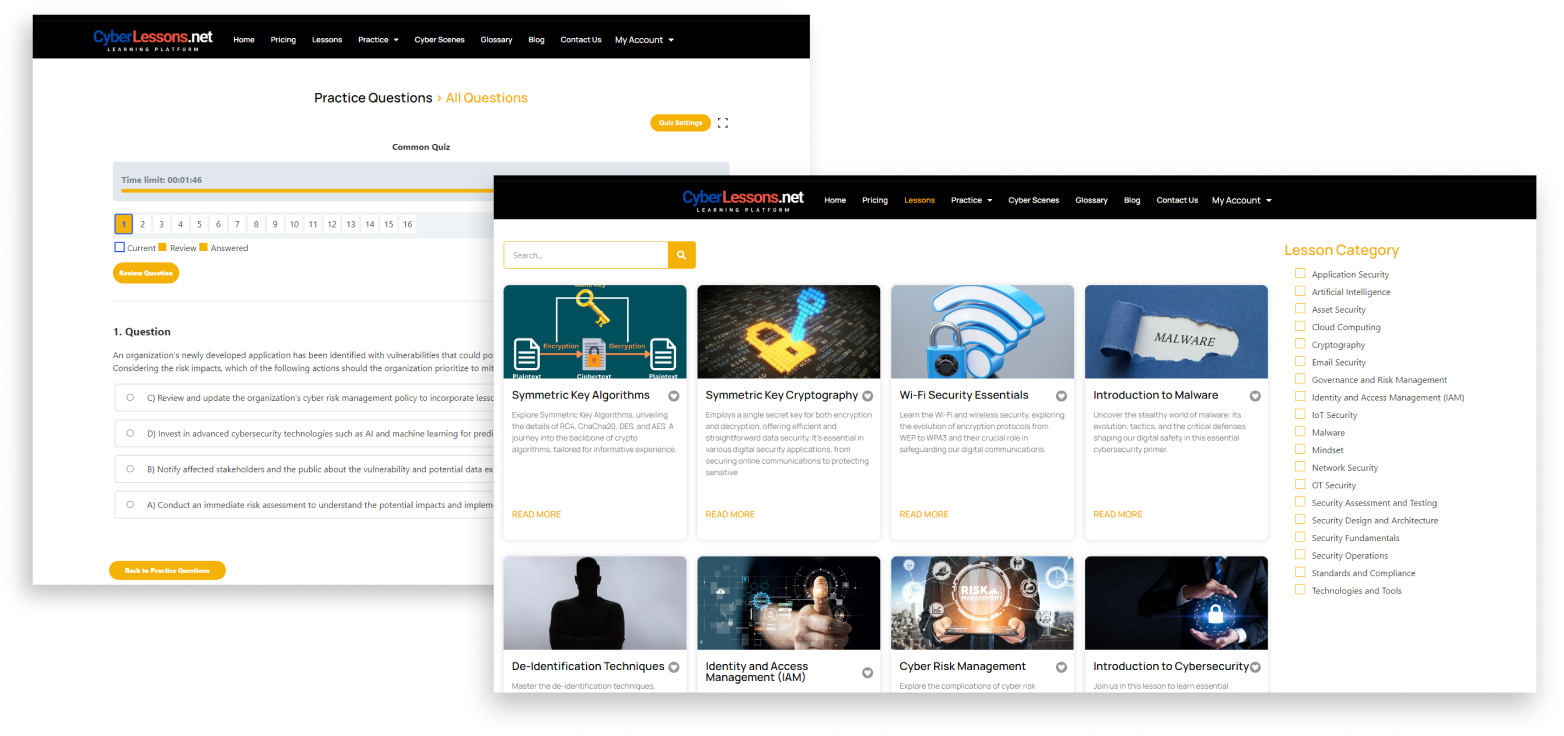Favorite the Identity and Access Management heart icon
The height and width of the screenshot is (736, 1564).
pos(868,672)
